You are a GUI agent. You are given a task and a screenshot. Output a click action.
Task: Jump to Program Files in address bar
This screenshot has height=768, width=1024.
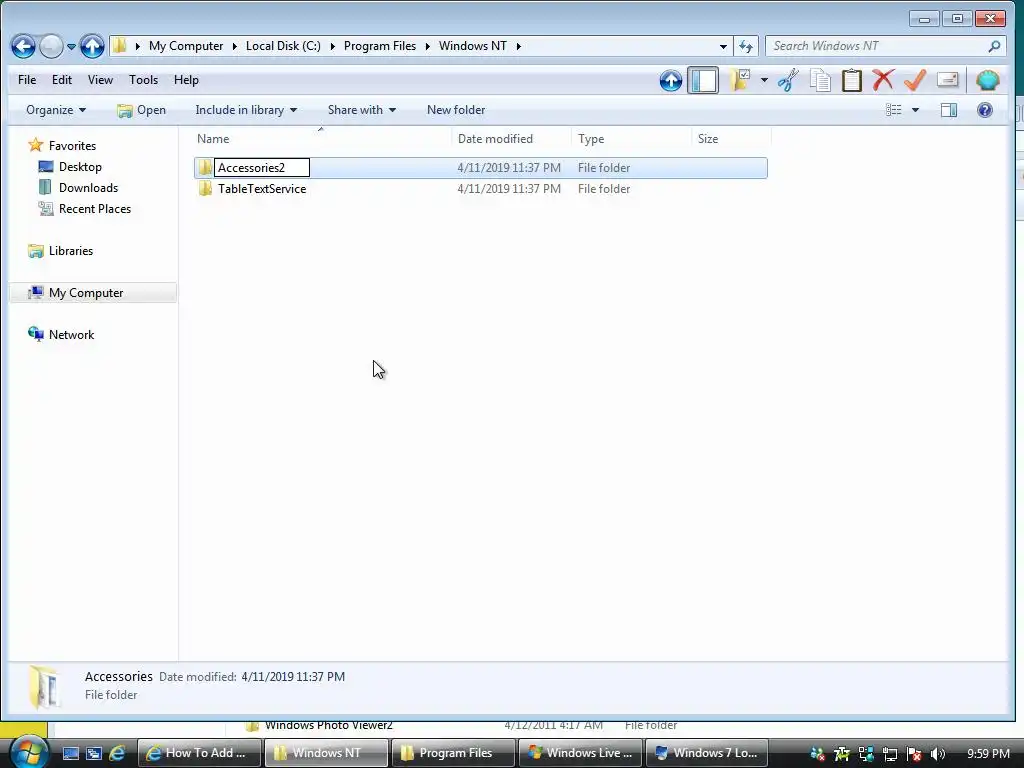(379, 46)
